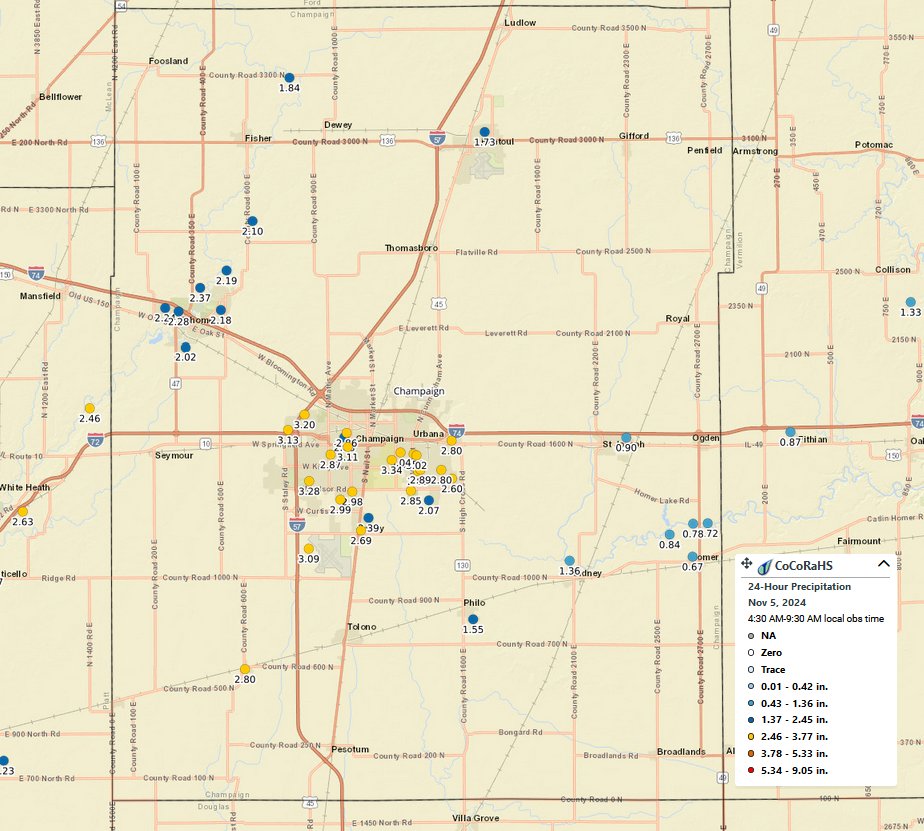Click the Villa Grove town label
Screen dimensions: 924x831
click(x=476, y=818)
